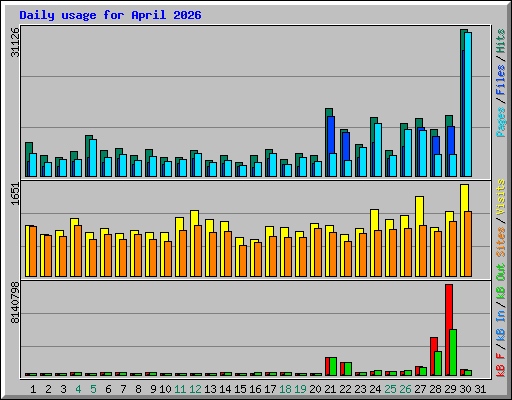The height and width of the screenshot is (400, 512).
Task: Click the green "kB Out" legend label
Action: tap(501, 282)
